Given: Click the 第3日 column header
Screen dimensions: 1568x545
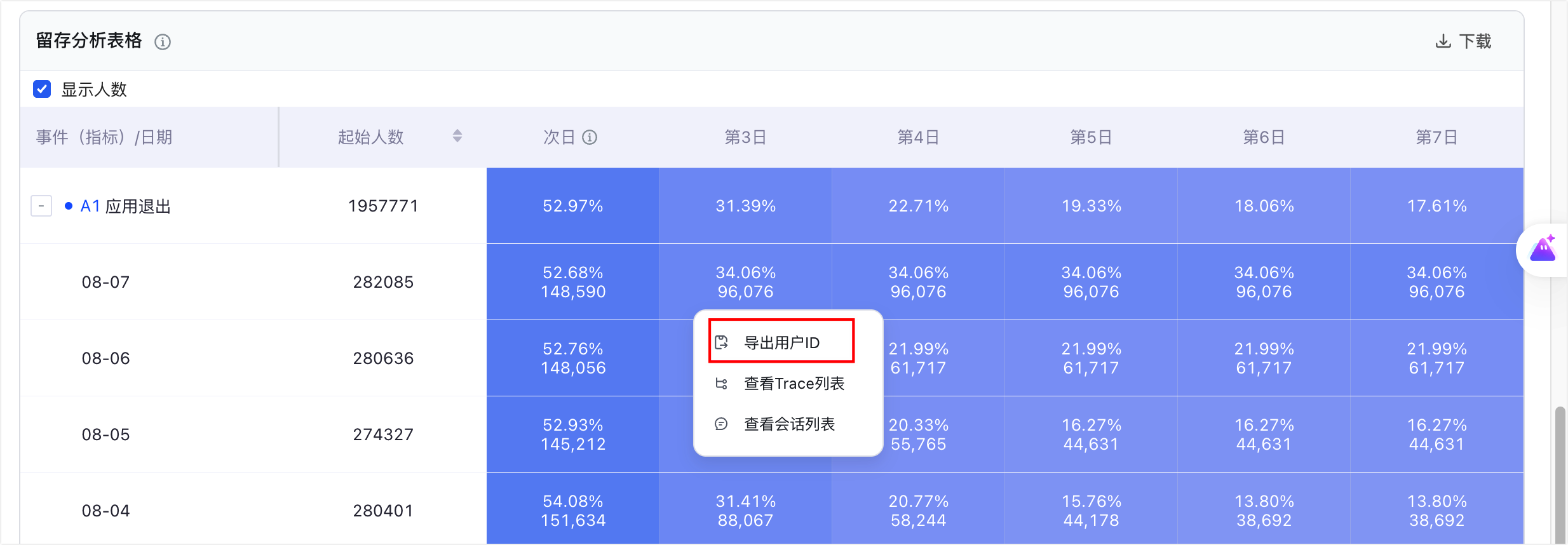Looking at the screenshot, I should (x=746, y=137).
